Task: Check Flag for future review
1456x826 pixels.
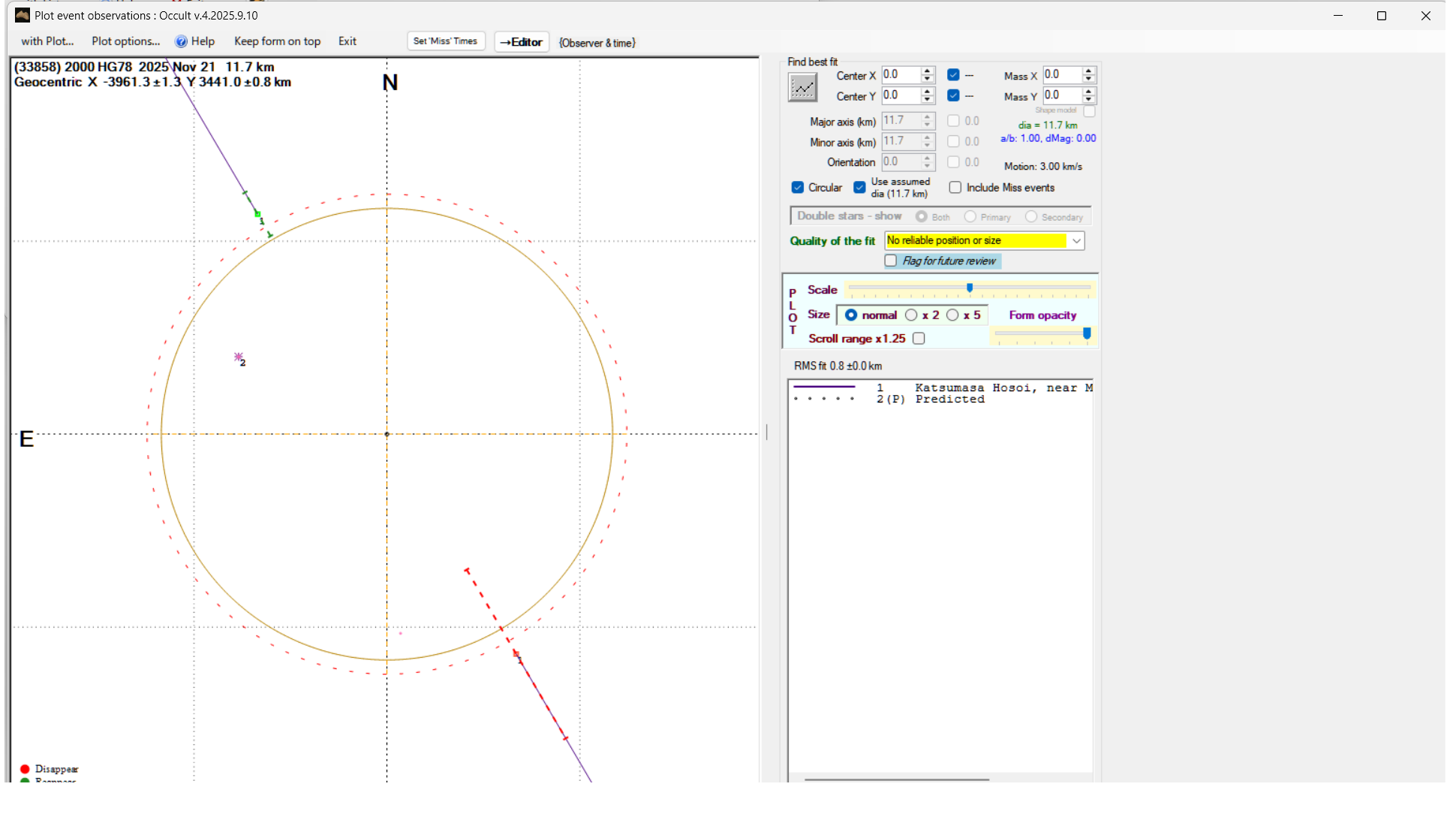Action: click(x=891, y=261)
